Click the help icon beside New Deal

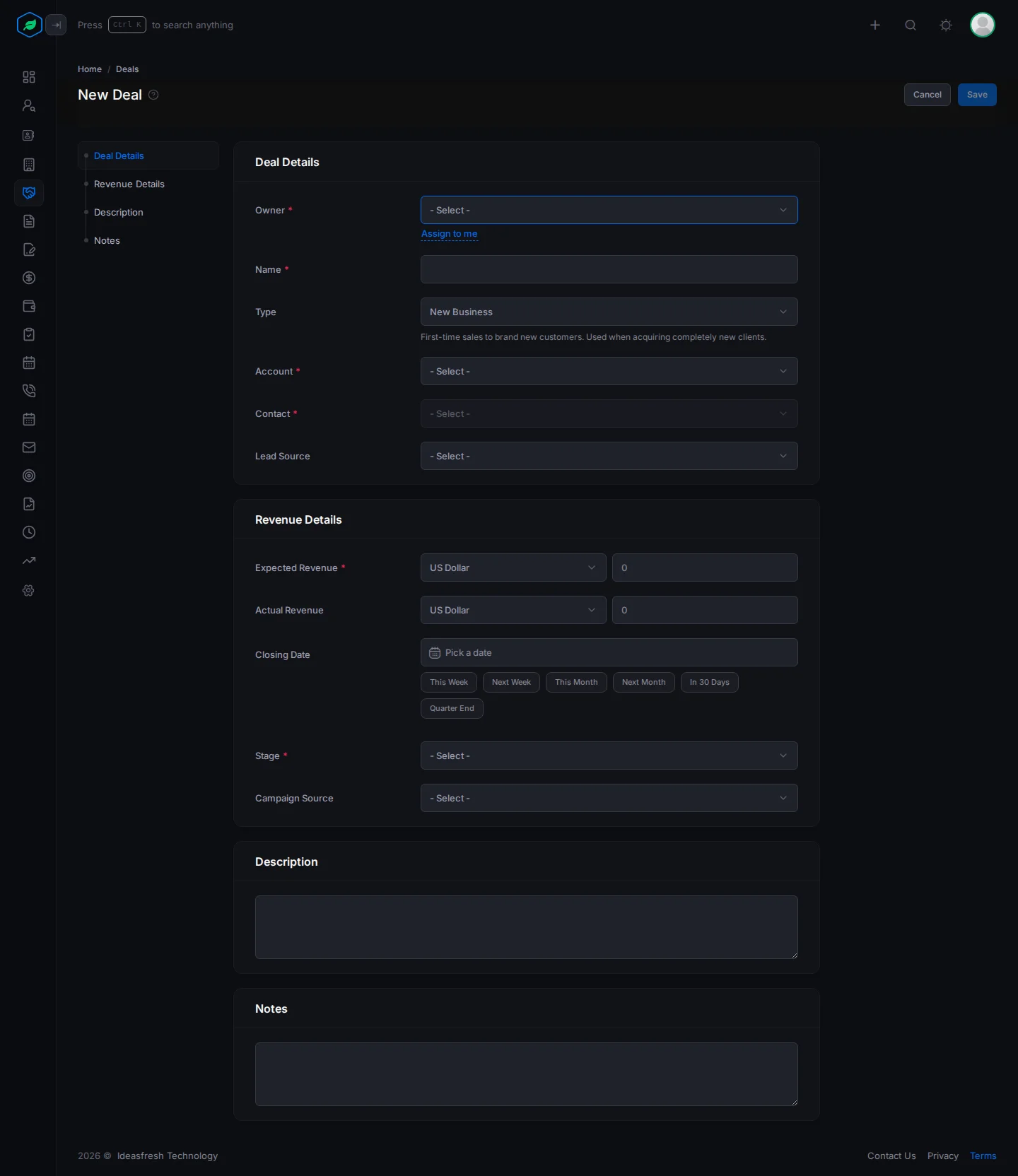(x=153, y=95)
